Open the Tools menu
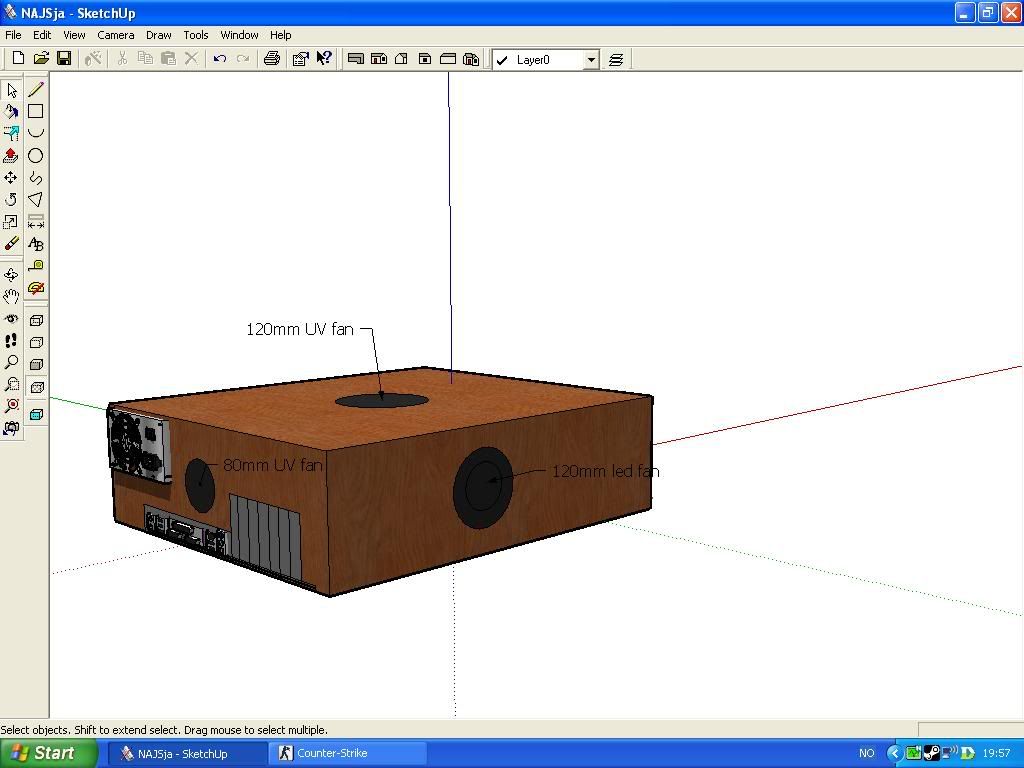Image resolution: width=1024 pixels, height=768 pixels. point(196,35)
